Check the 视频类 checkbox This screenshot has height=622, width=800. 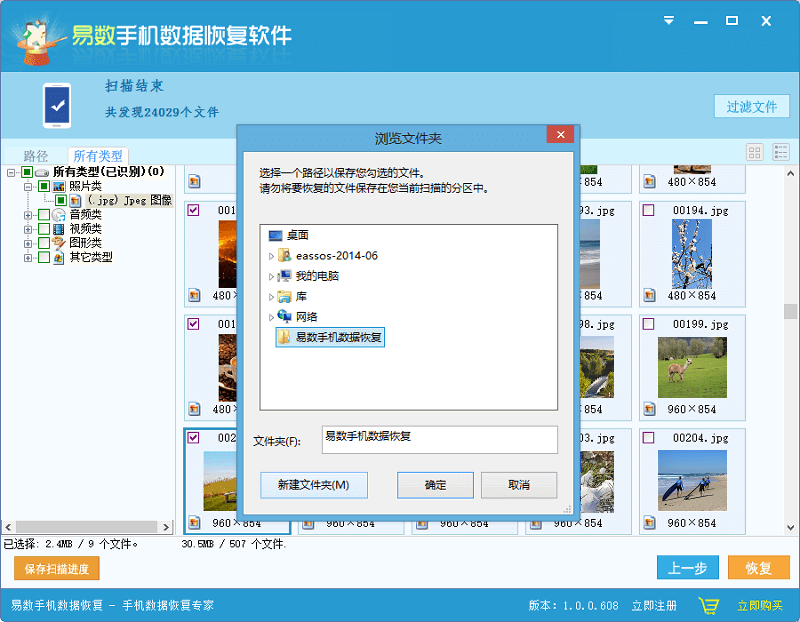pos(44,229)
